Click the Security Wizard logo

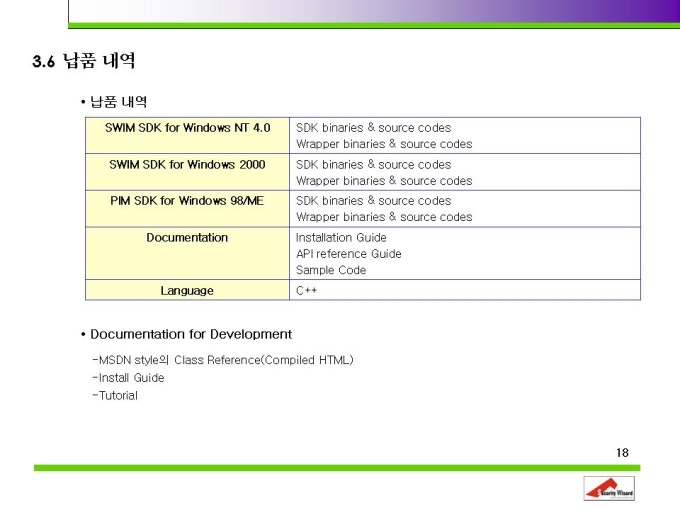click(x=609, y=488)
